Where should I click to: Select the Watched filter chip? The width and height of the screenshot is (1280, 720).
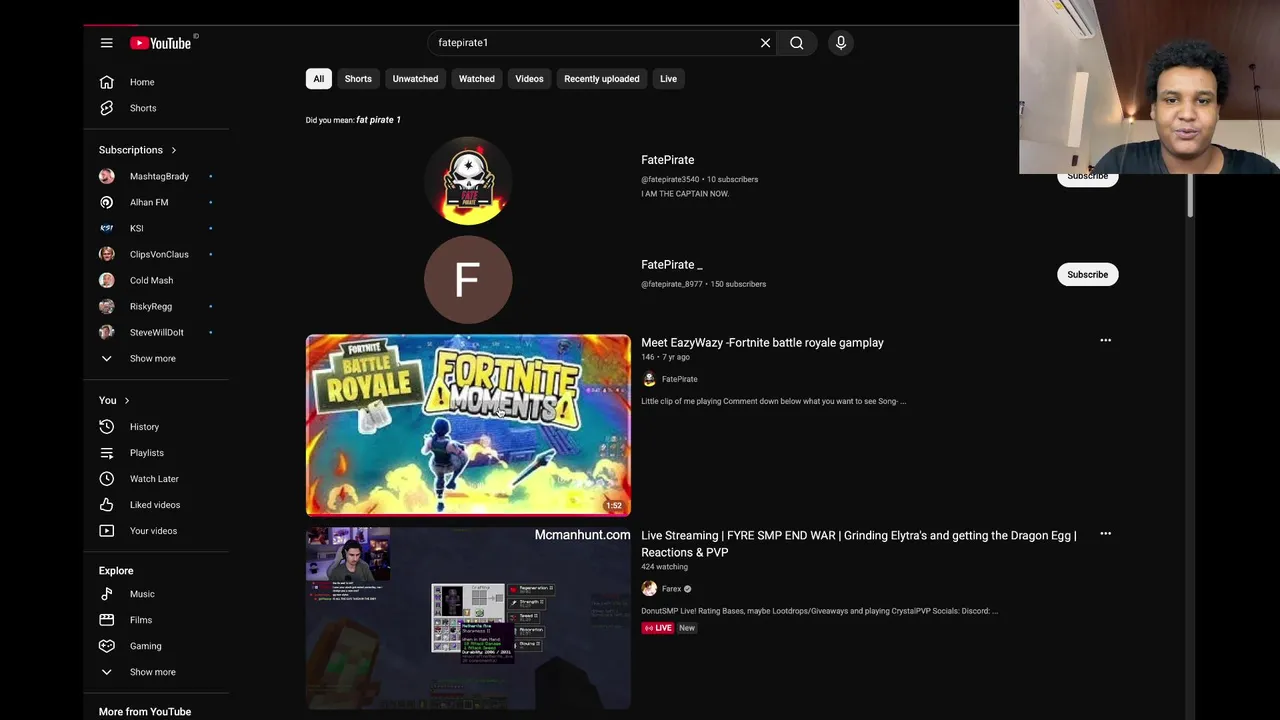(x=477, y=79)
